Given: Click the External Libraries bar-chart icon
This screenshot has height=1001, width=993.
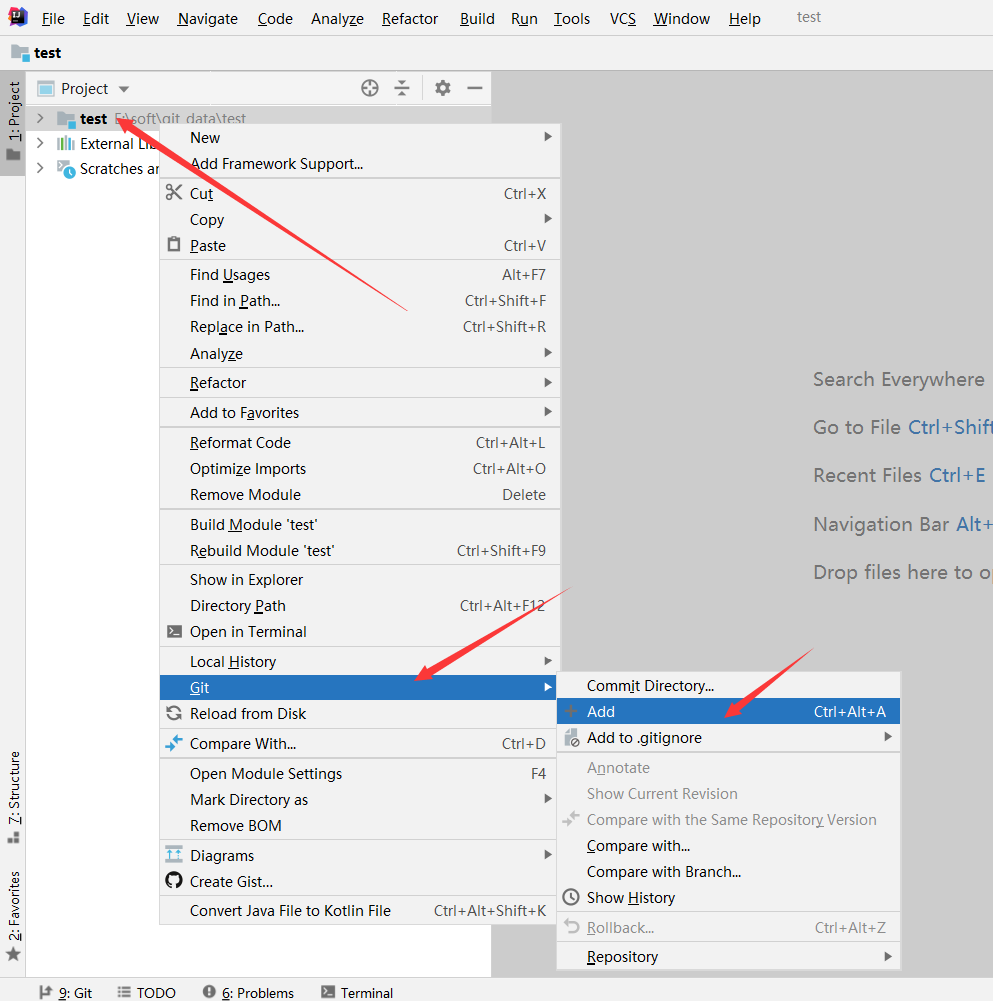Looking at the screenshot, I should (66, 144).
